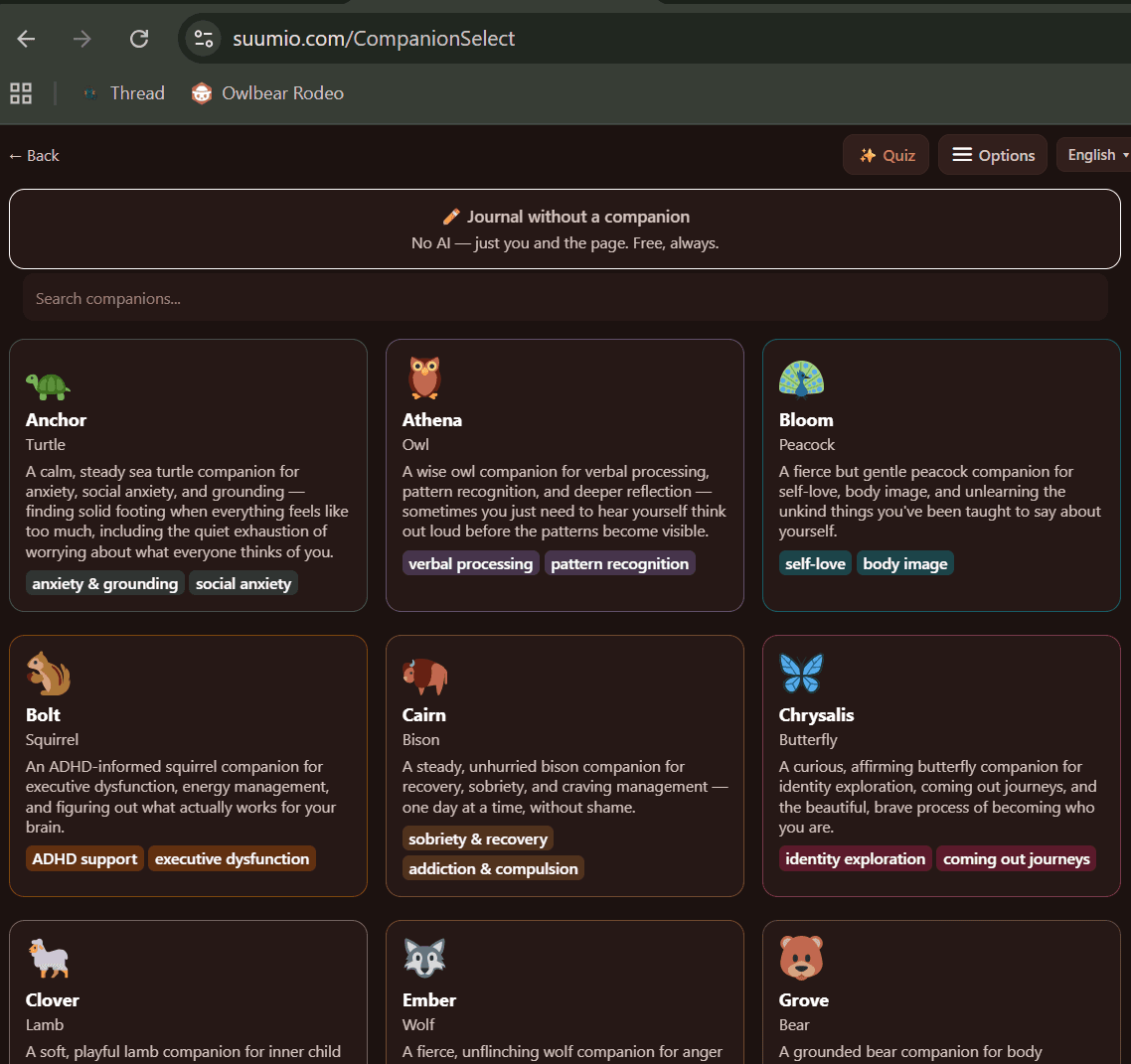Select the Clover lamb icon
Viewport: 1131px width, 1064px height.
49,958
